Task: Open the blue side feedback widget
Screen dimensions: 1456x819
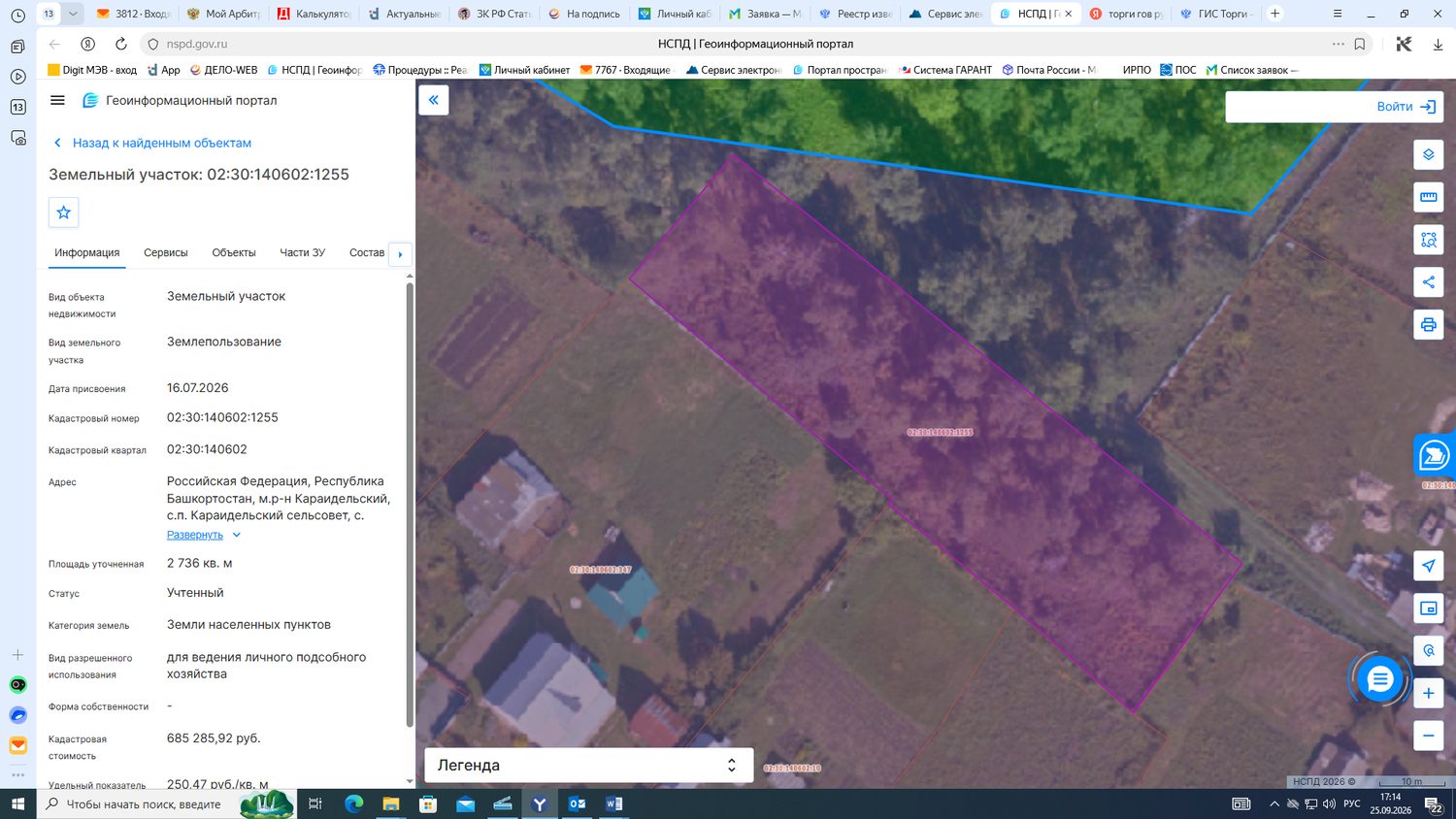Action: (1435, 454)
